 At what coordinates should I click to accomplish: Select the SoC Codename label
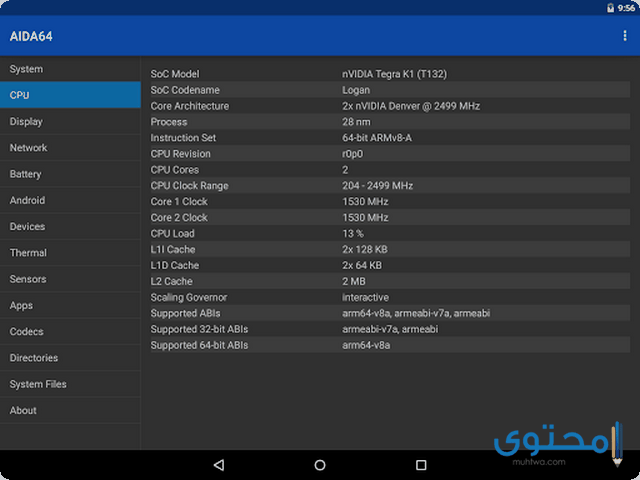[x=185, y=90]
